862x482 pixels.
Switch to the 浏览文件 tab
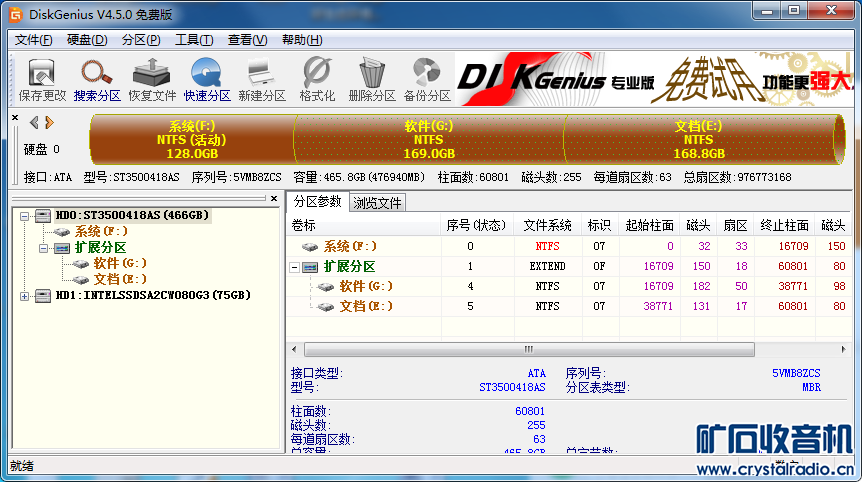click(377, 203)
